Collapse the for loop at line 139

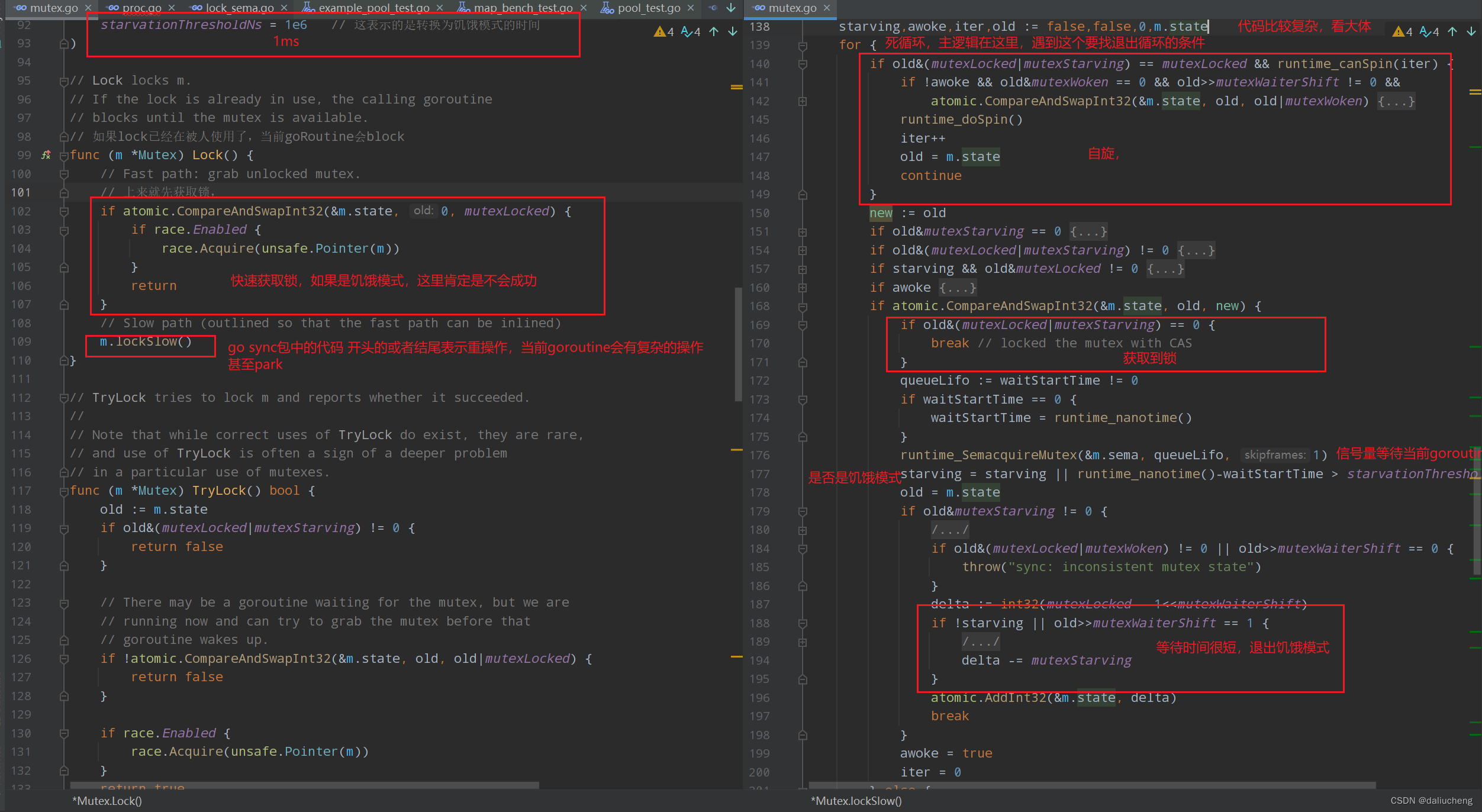pos(803,45)
